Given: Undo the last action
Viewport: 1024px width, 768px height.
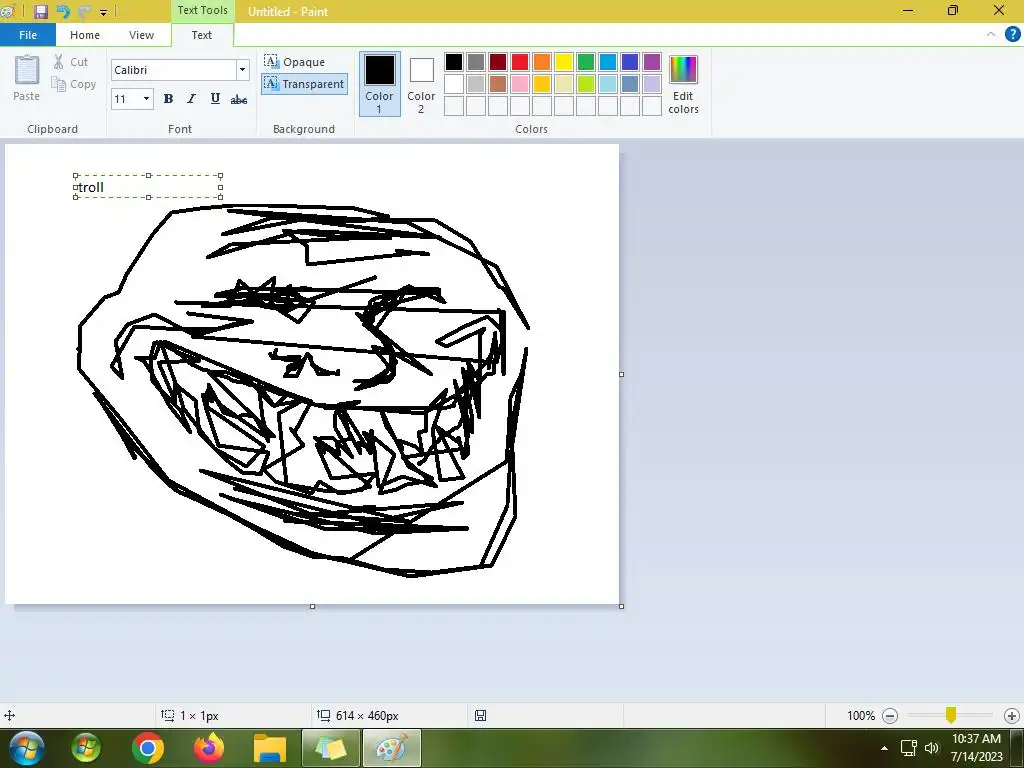Looking at the screenshot, I should pos(63,11).
